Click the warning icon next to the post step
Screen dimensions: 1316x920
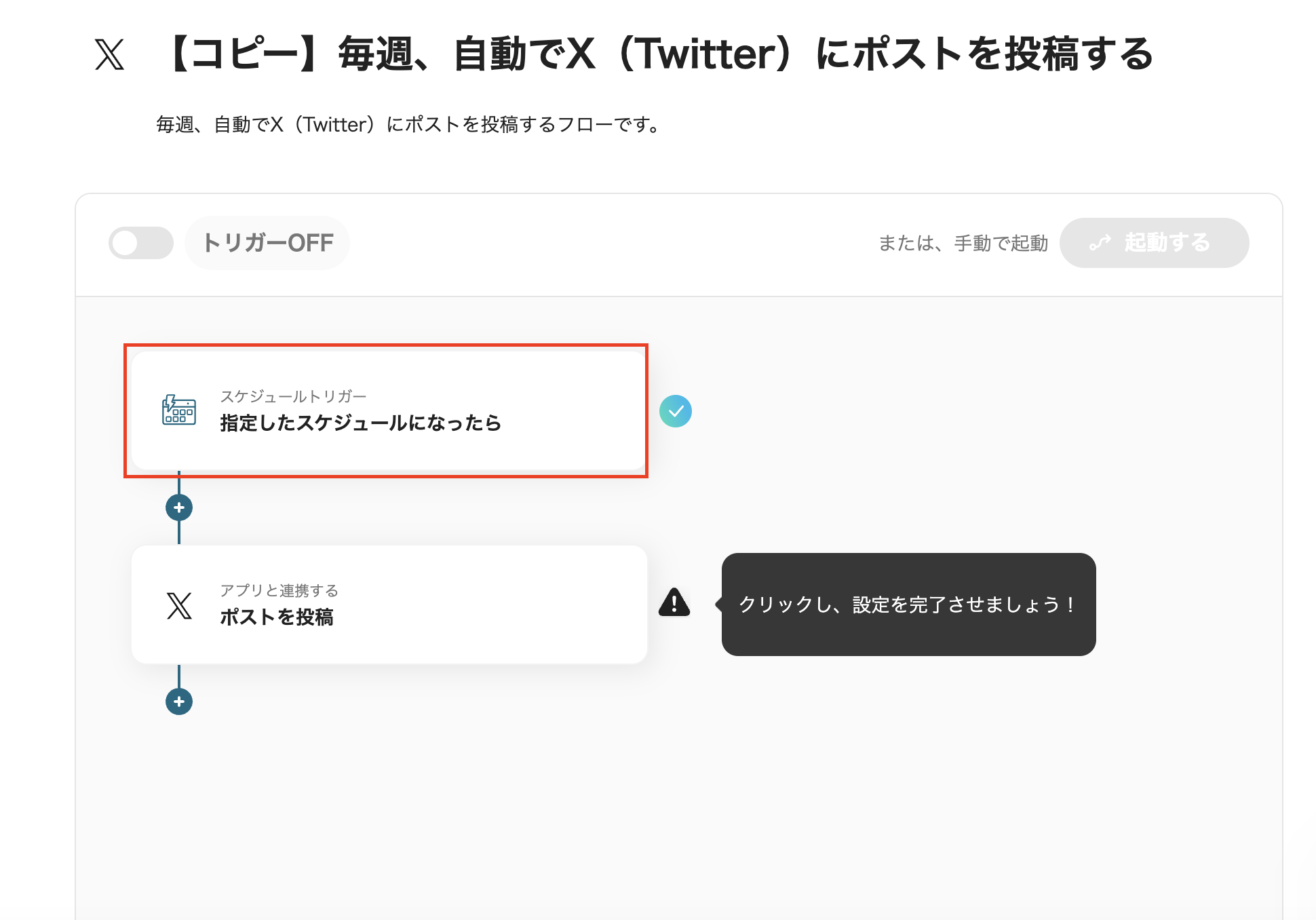tap(673, 603)
